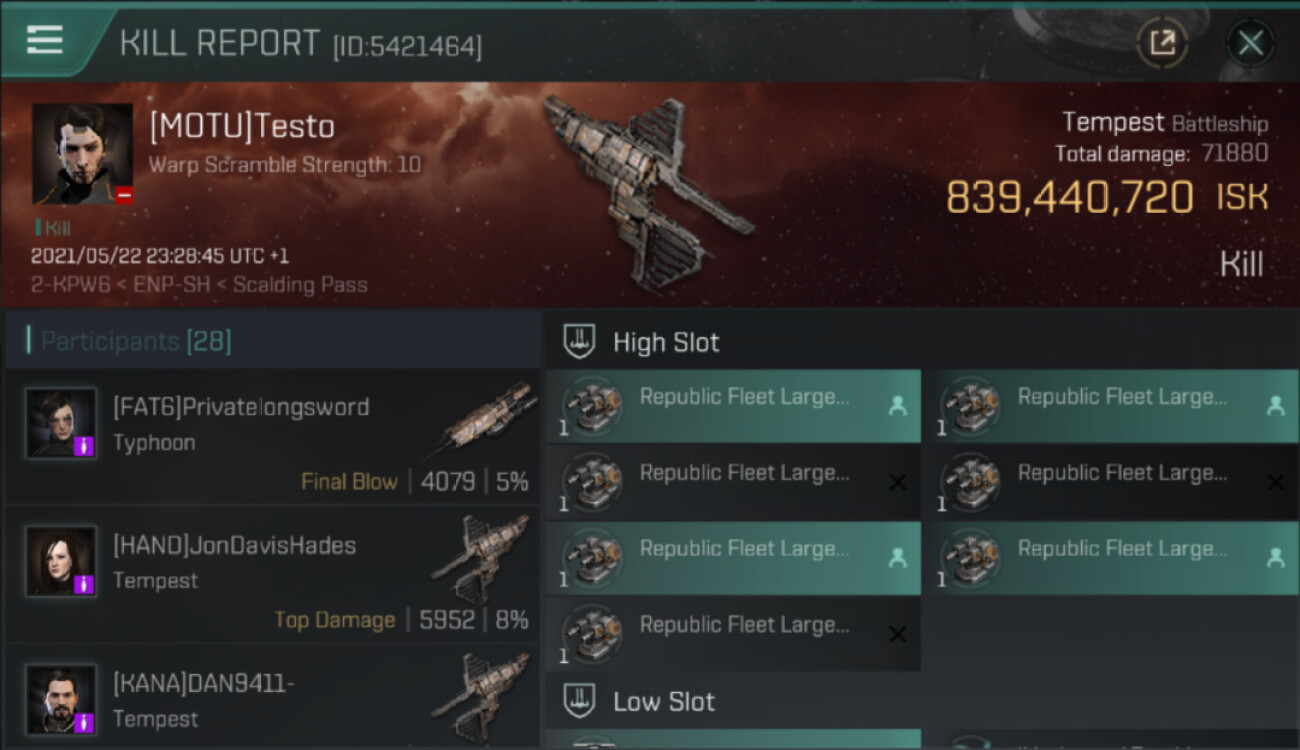The height and width of the screenshot is (750, 1300).
Task: Open the hamburger menu
Action: pos(45,40)
